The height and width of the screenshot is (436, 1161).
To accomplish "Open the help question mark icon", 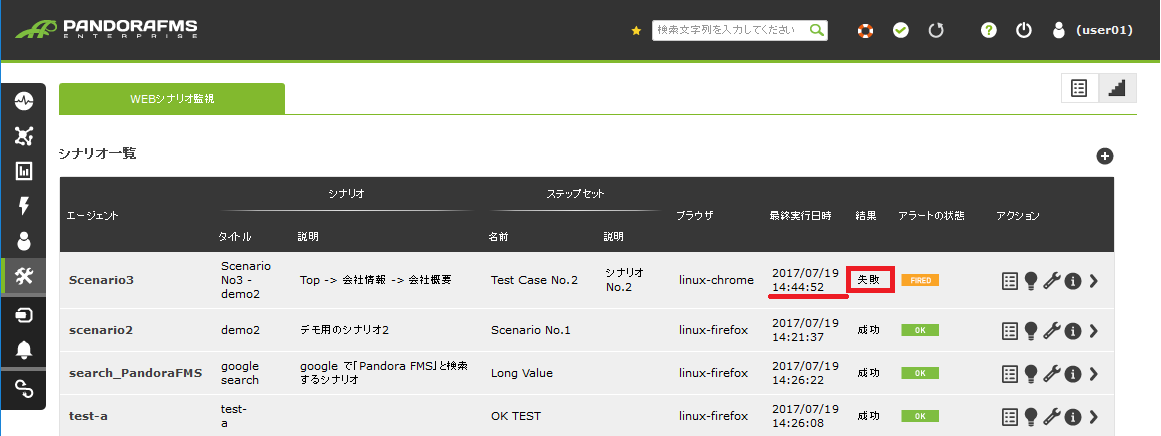I will [x=988, y=30].
